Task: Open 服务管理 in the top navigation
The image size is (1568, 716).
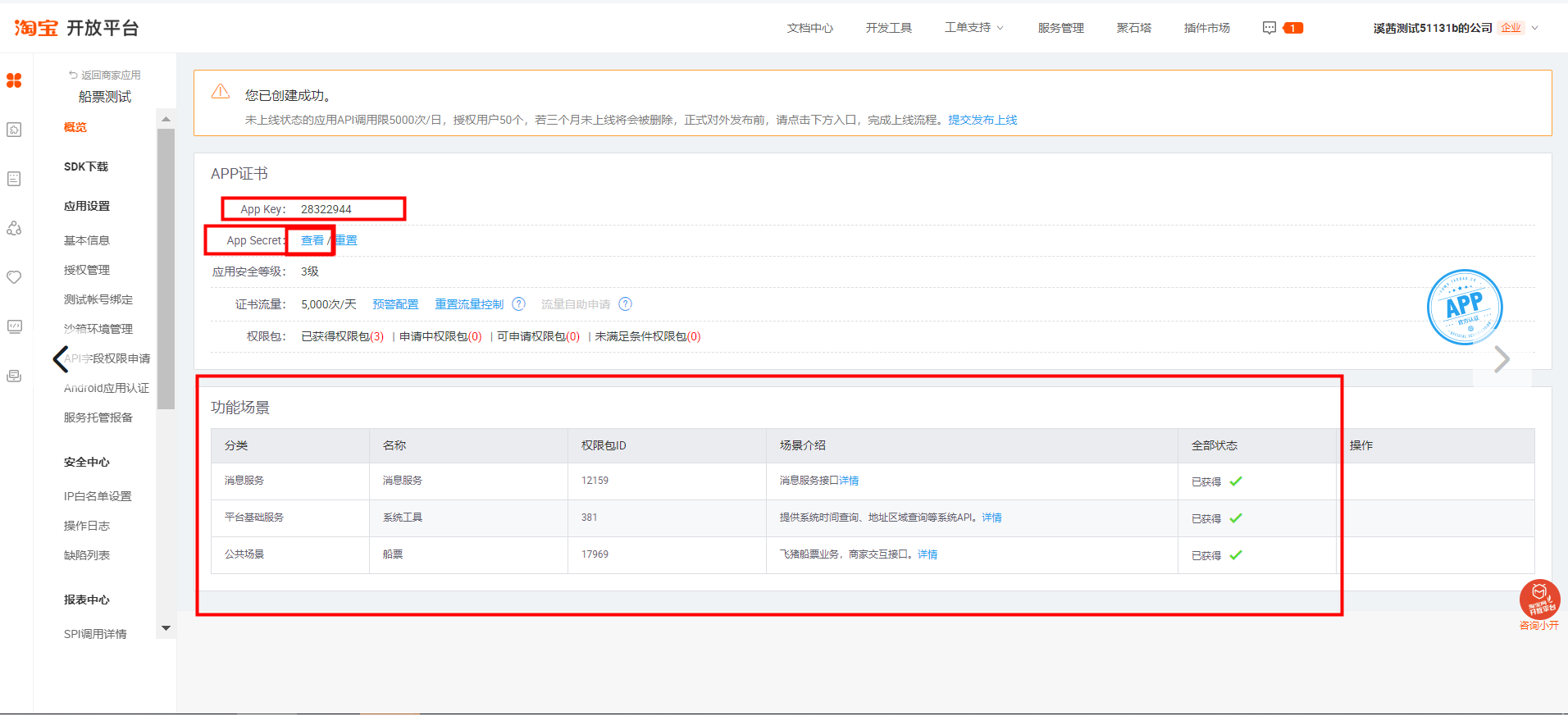Action: tap(1061, 28)
